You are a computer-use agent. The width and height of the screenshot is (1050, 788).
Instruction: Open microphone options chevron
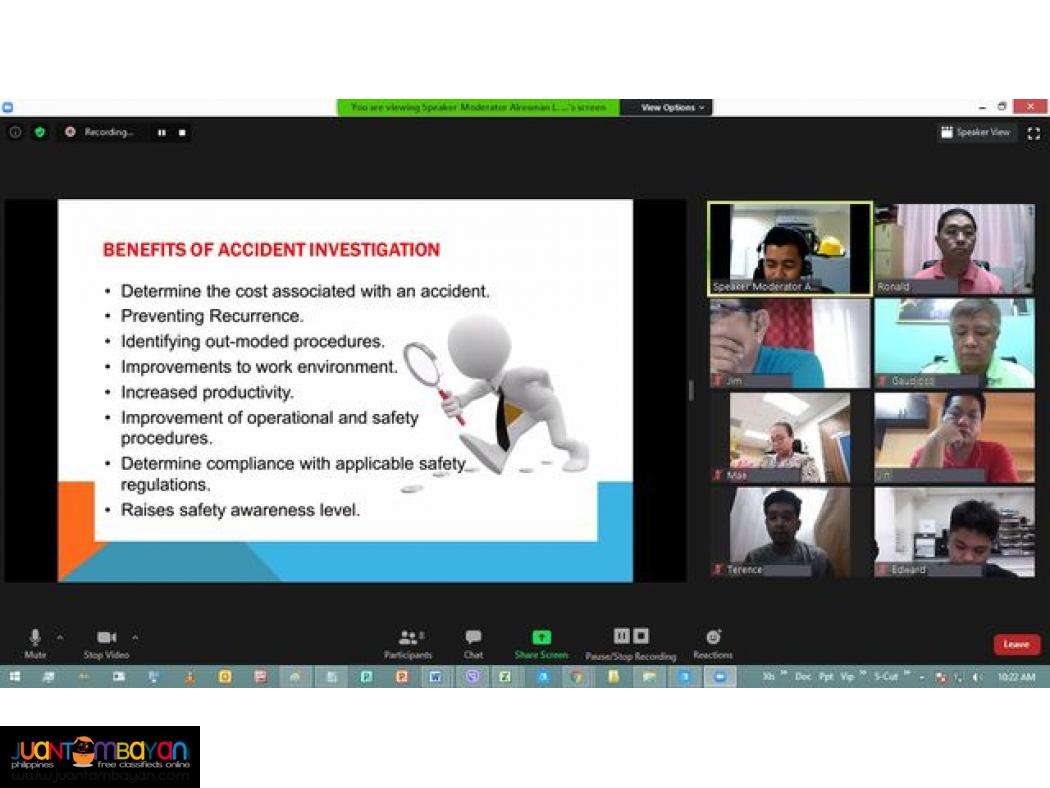click(58, 637)
